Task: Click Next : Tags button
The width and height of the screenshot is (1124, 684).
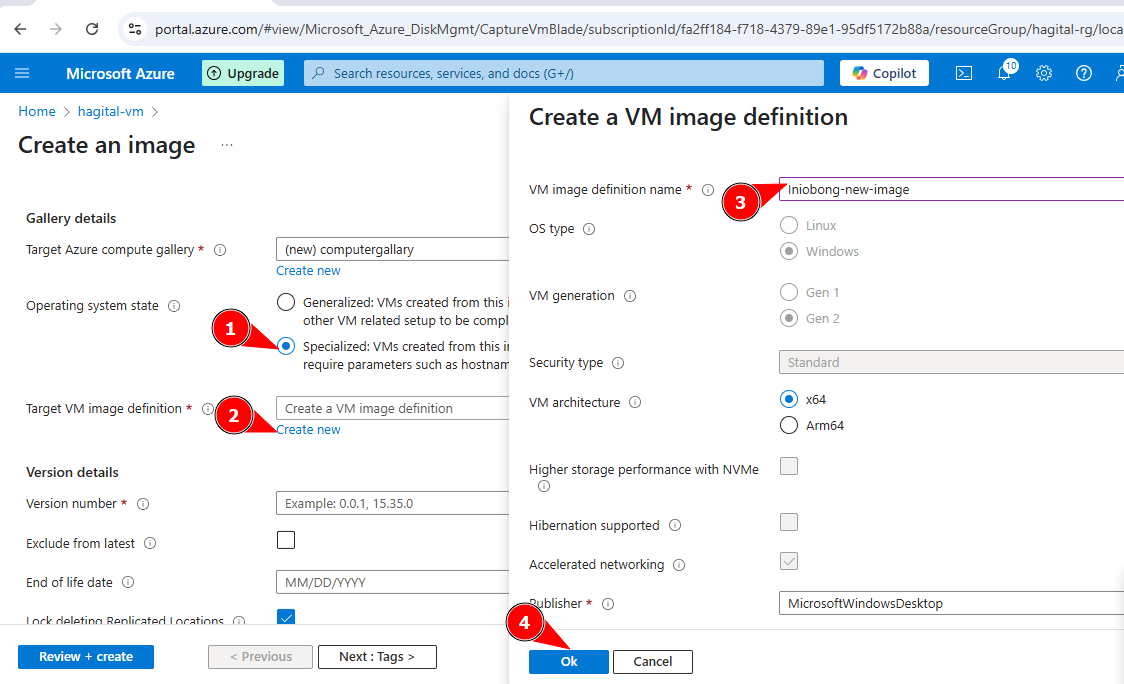Action: pyautogui.click(x=377, y=657)
